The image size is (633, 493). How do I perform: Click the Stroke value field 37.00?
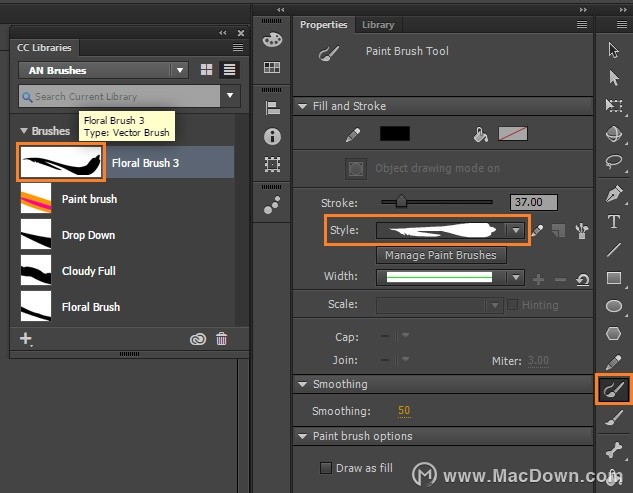[x=534, y=202]
